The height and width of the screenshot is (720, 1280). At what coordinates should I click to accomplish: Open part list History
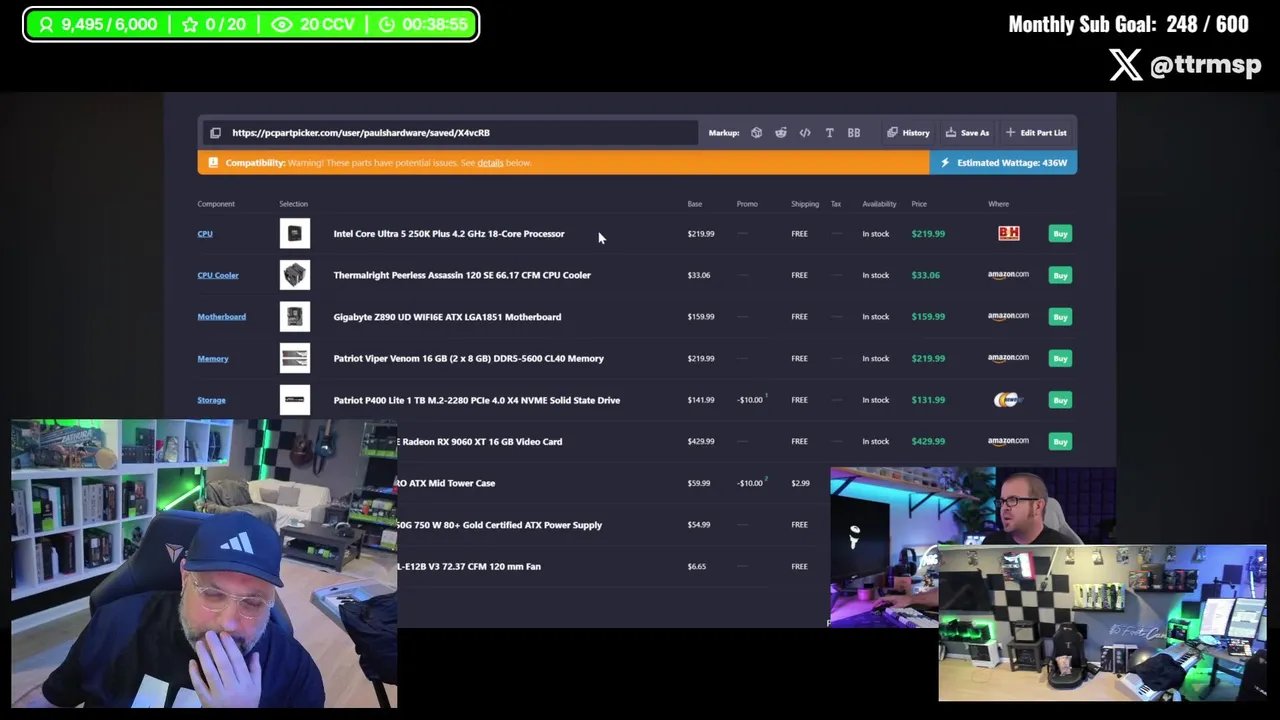click(908, 133)
